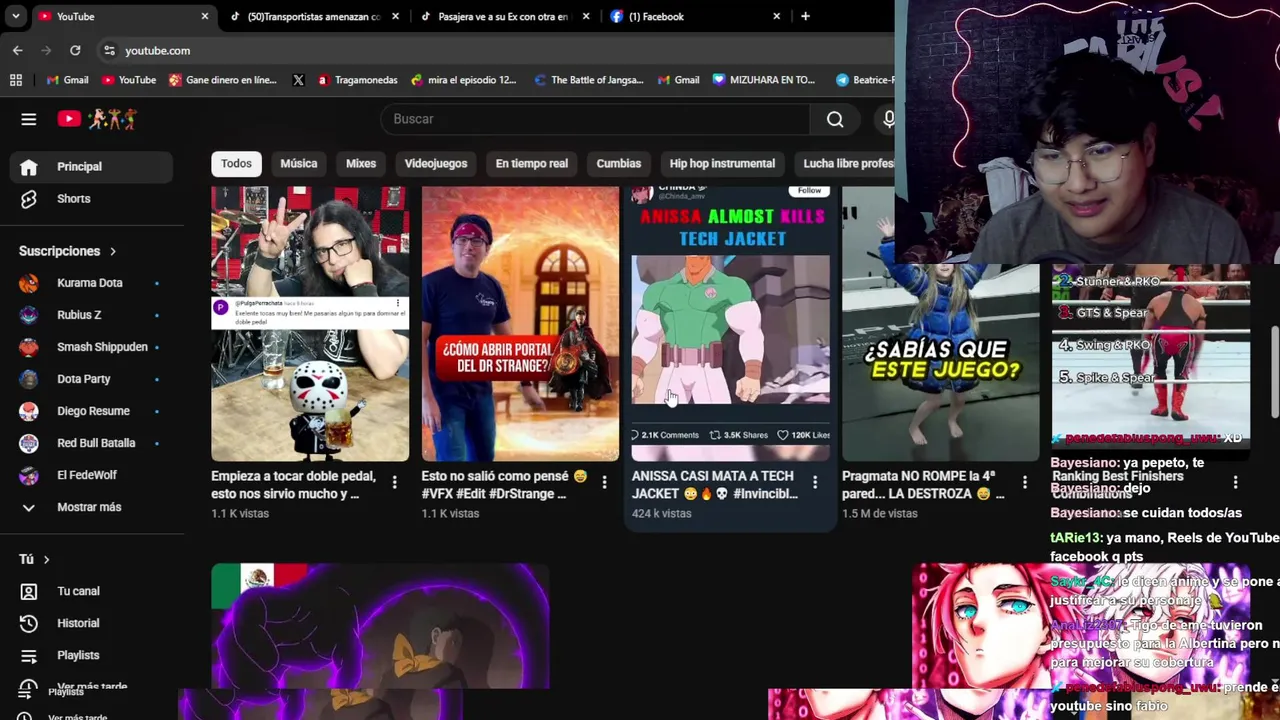Open Red Bull Batalla subscription
The height and width of the screenshot is (720, 1280).
point(92,443)
